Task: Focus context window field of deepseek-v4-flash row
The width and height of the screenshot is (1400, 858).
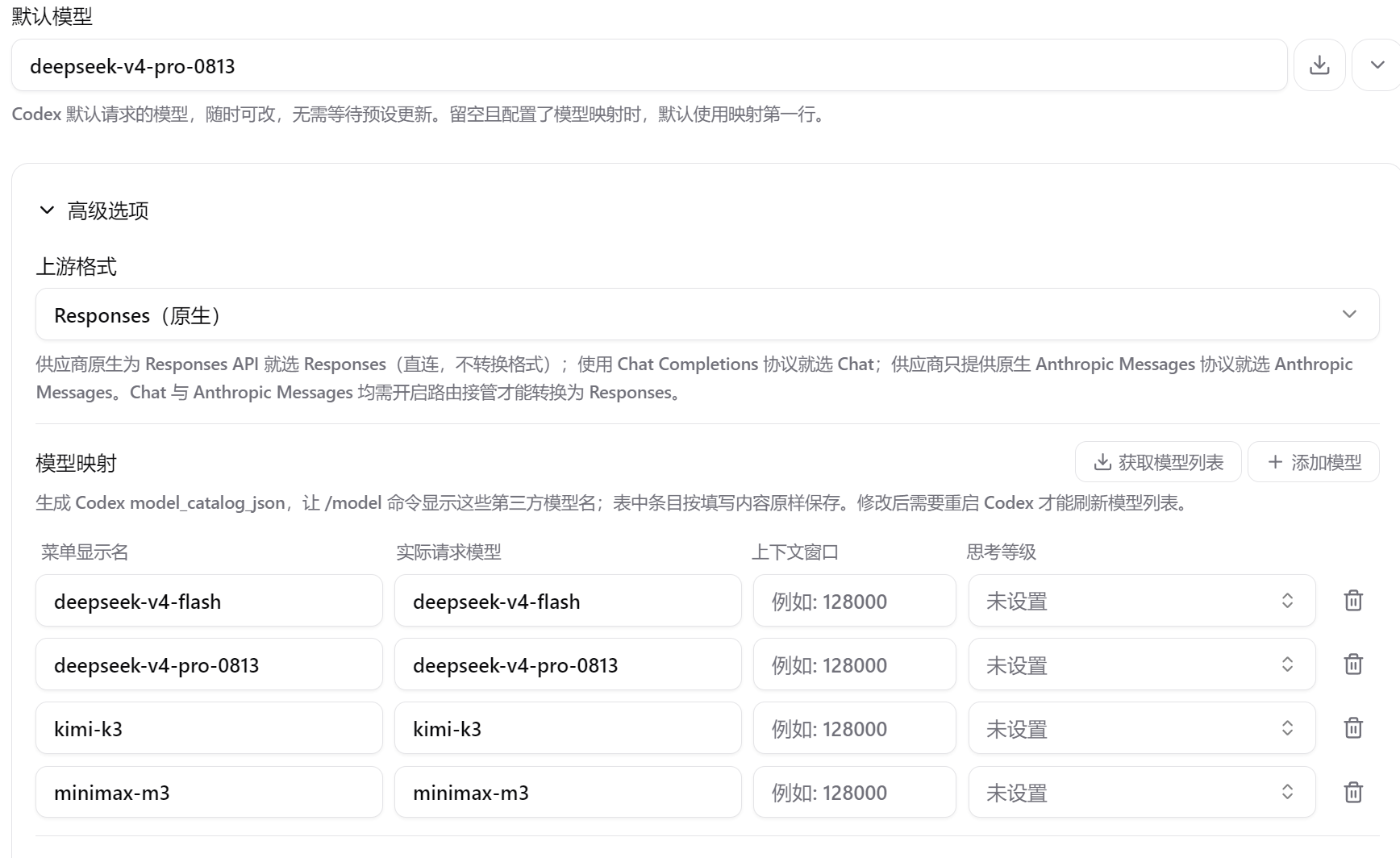Action: coord(855,601)
